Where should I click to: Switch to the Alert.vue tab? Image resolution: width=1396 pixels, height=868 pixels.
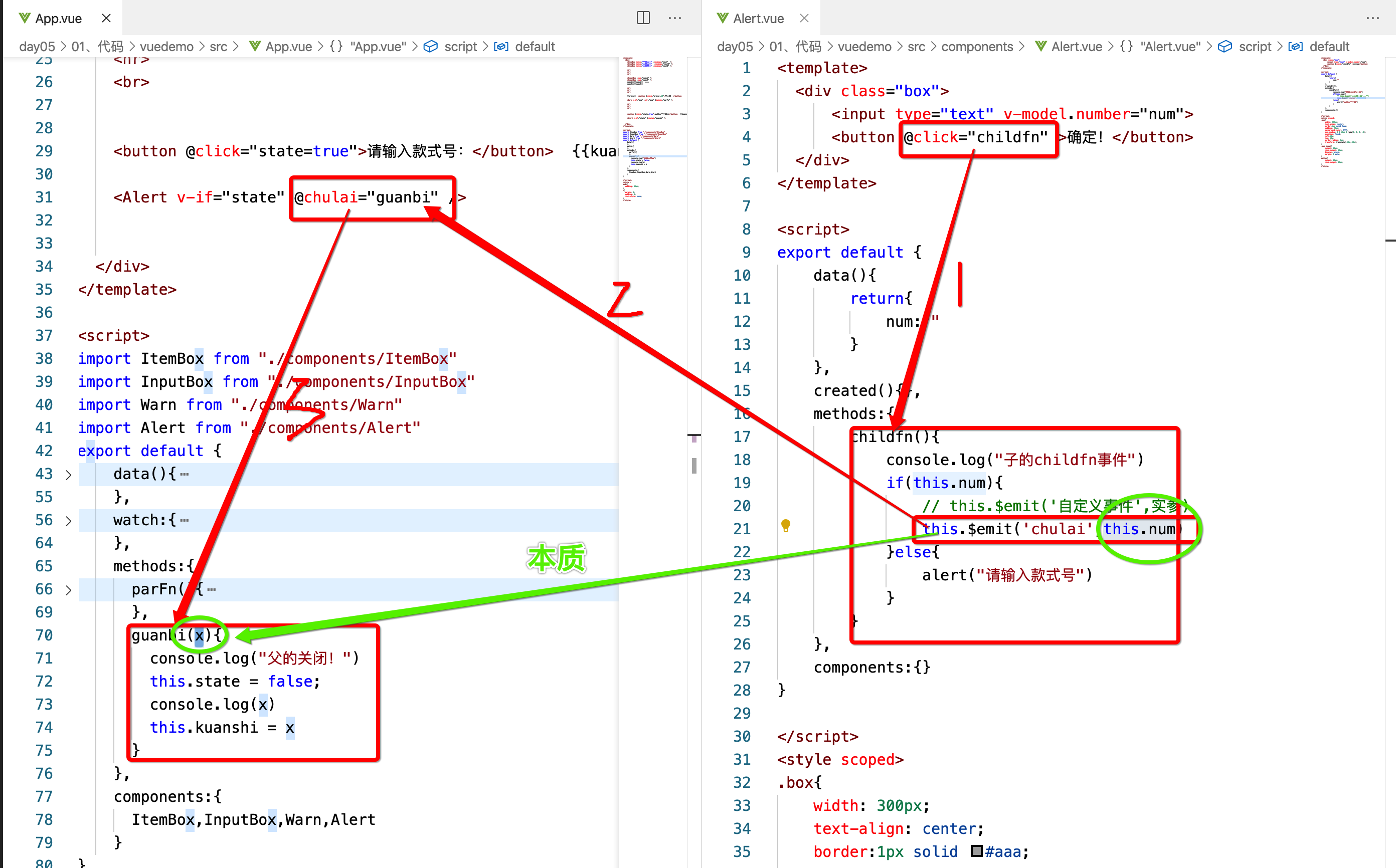758,18
